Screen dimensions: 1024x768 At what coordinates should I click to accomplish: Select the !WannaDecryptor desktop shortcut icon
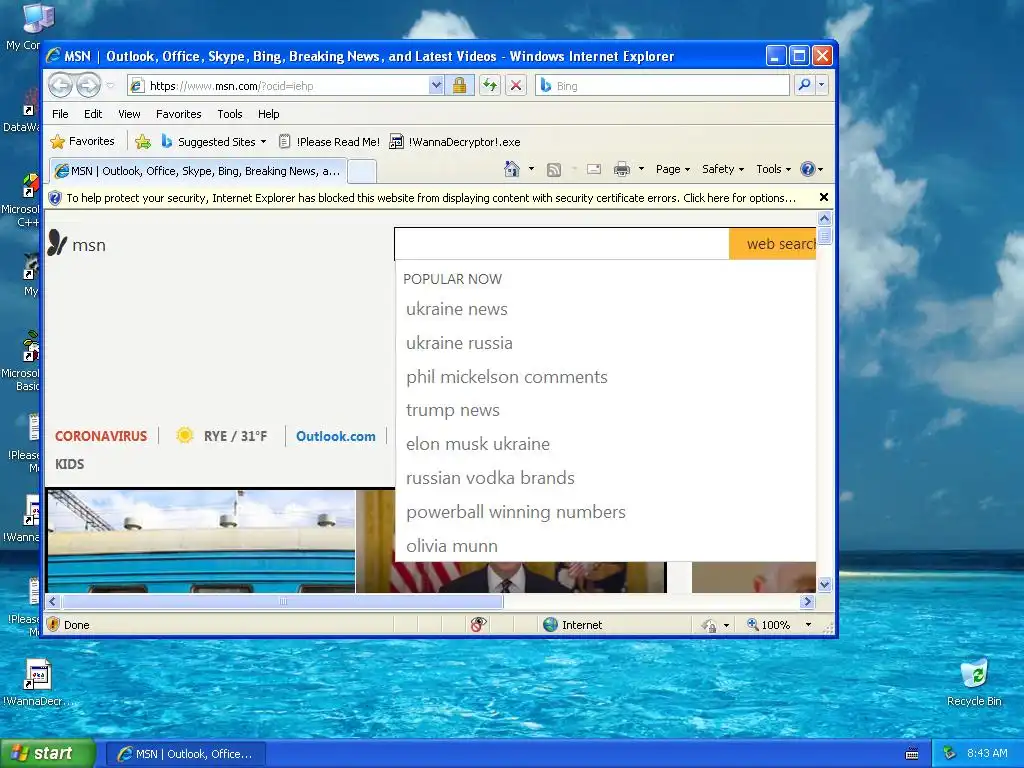[38, 683]
